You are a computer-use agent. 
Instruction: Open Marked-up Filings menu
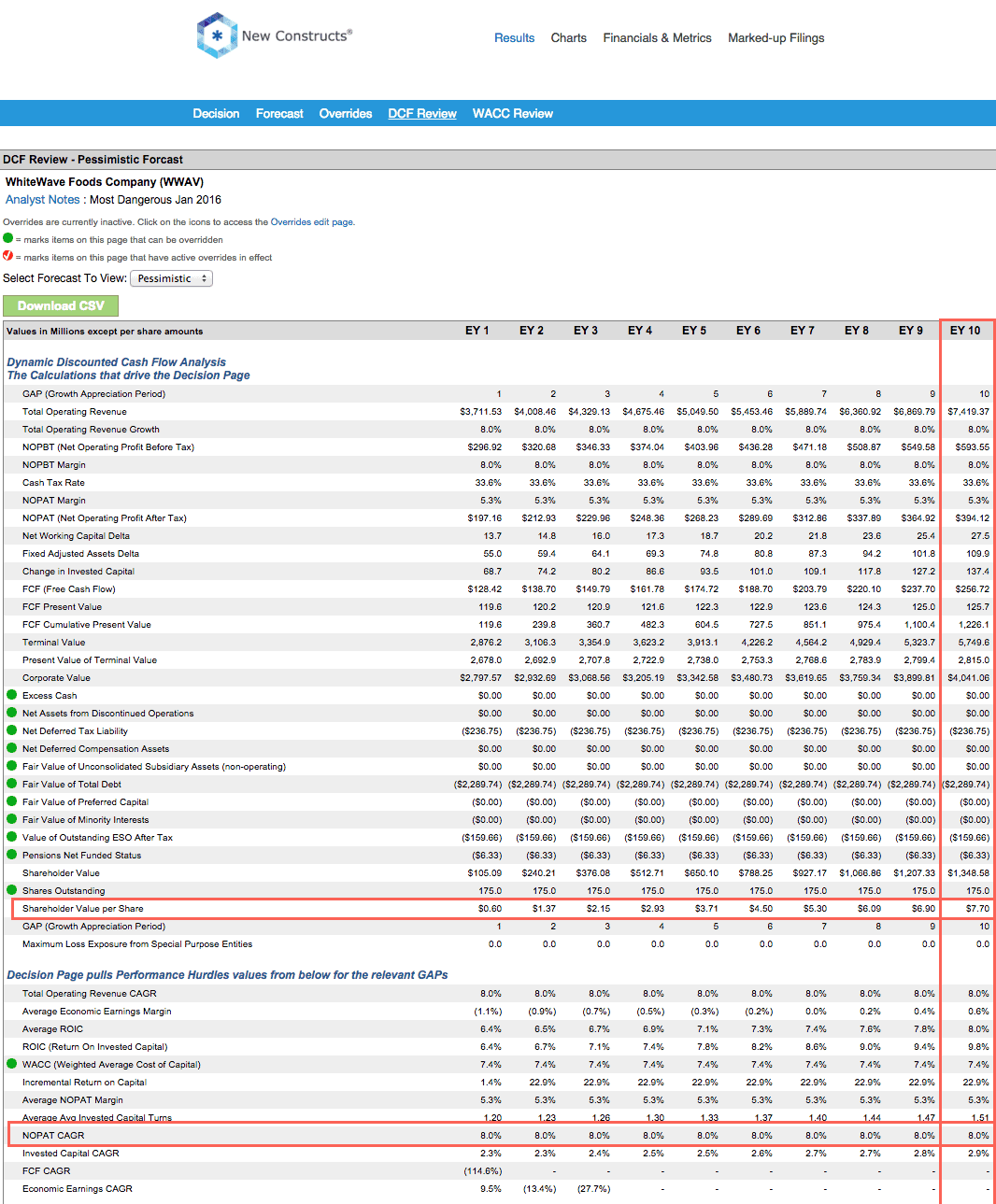point(776,38)
